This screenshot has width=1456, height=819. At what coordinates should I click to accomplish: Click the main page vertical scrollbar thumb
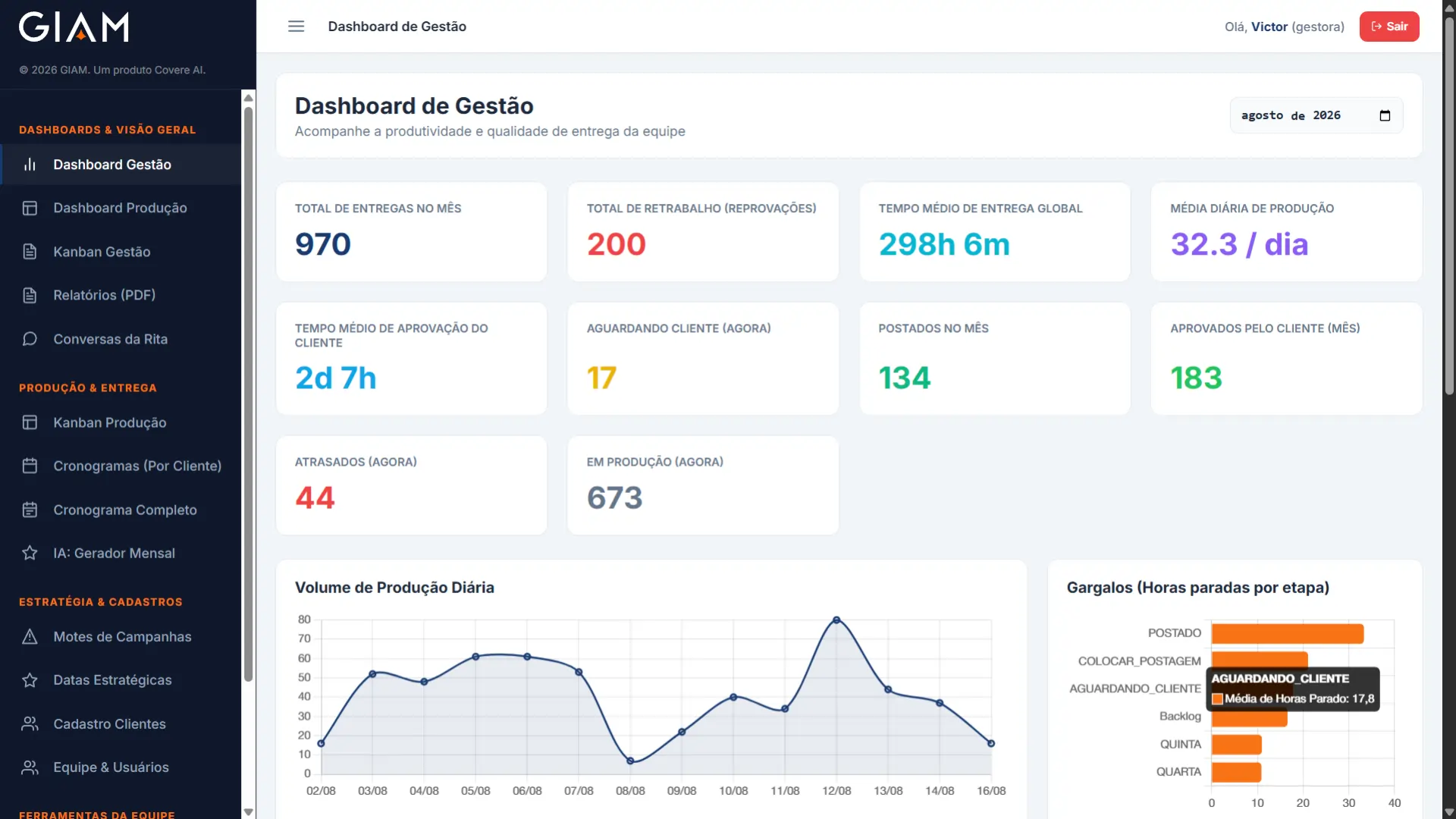pyautogui.click(x=1449, y=205)
